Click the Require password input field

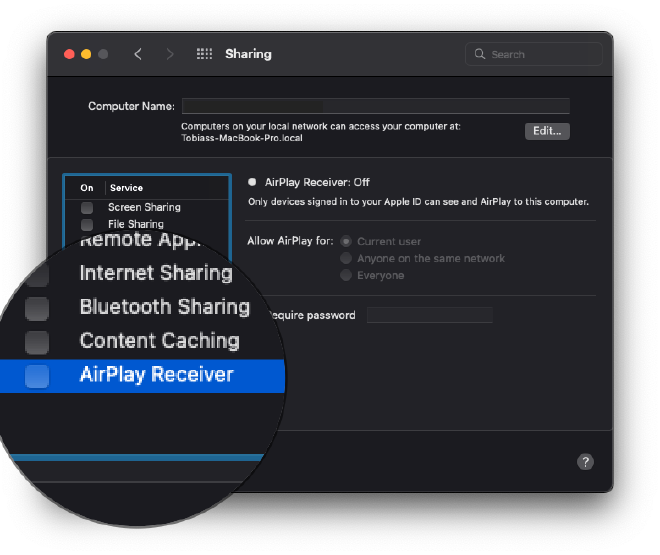click(429, 315)
